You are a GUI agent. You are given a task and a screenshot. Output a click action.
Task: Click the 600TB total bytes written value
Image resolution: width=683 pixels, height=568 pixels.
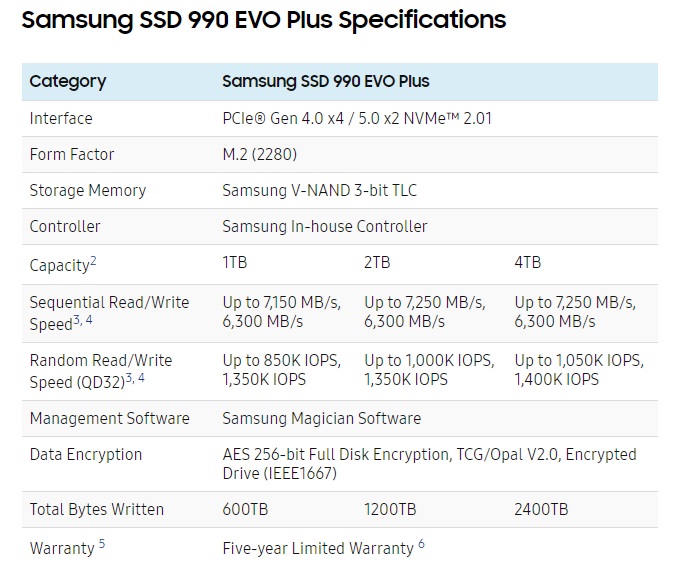246,510
